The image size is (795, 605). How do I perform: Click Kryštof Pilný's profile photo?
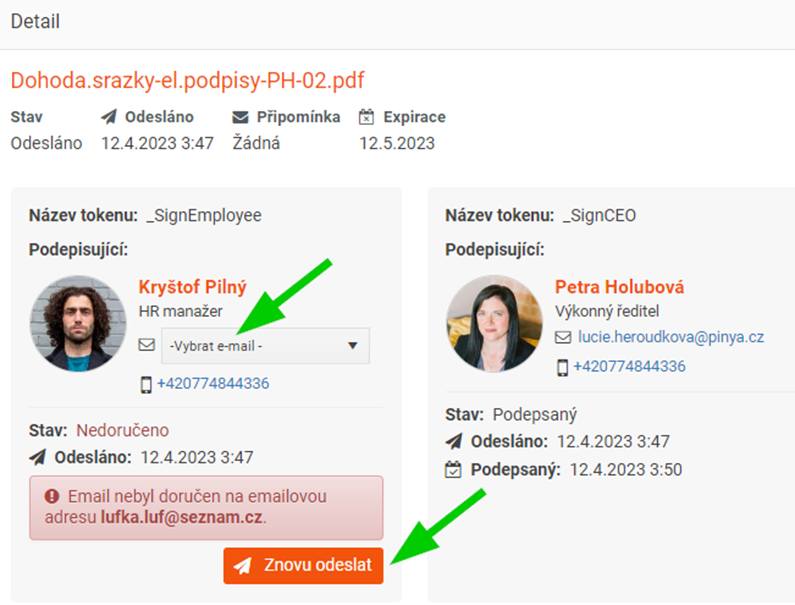coord(78,324)
